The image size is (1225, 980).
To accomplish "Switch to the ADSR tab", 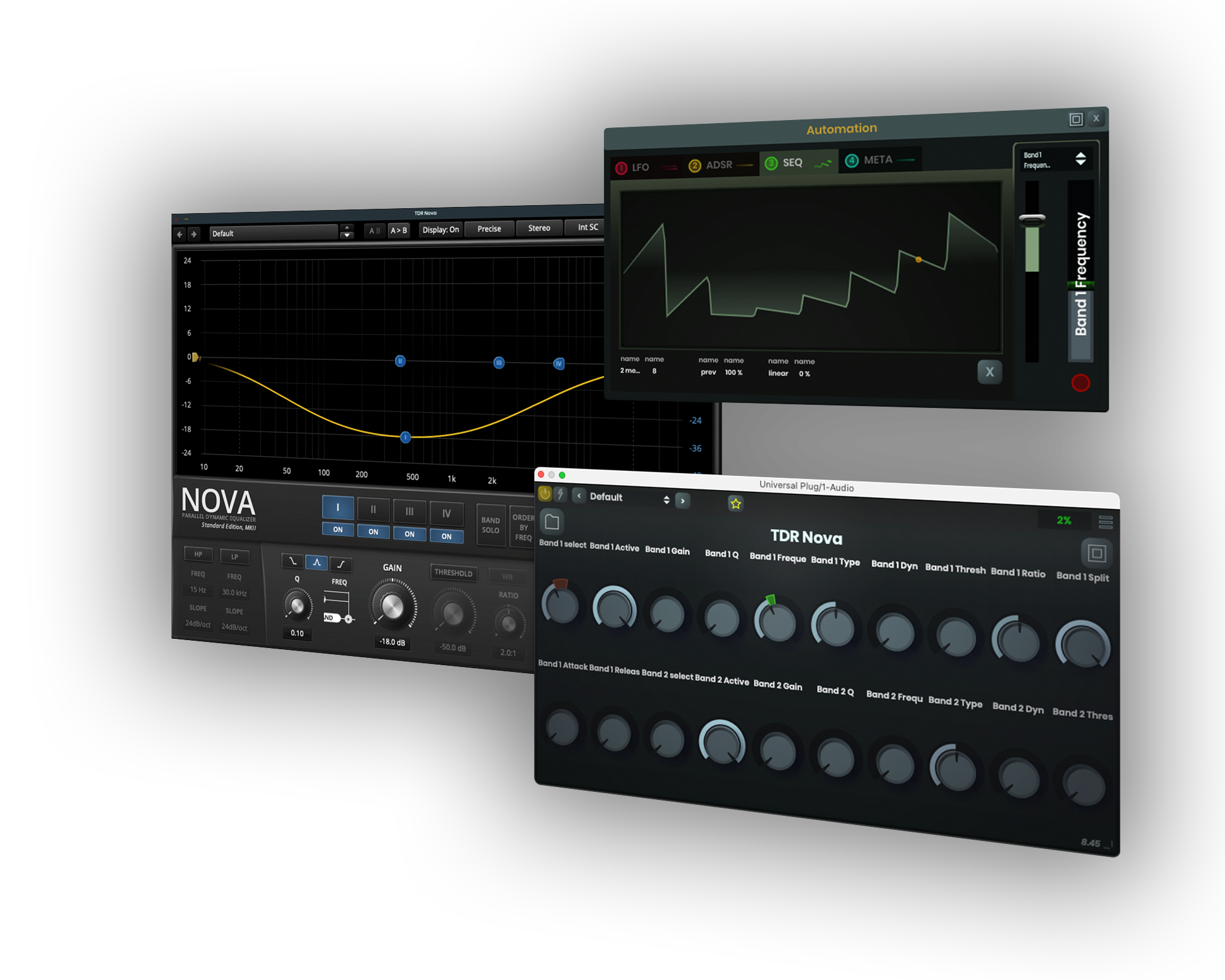I will [719, 165].
